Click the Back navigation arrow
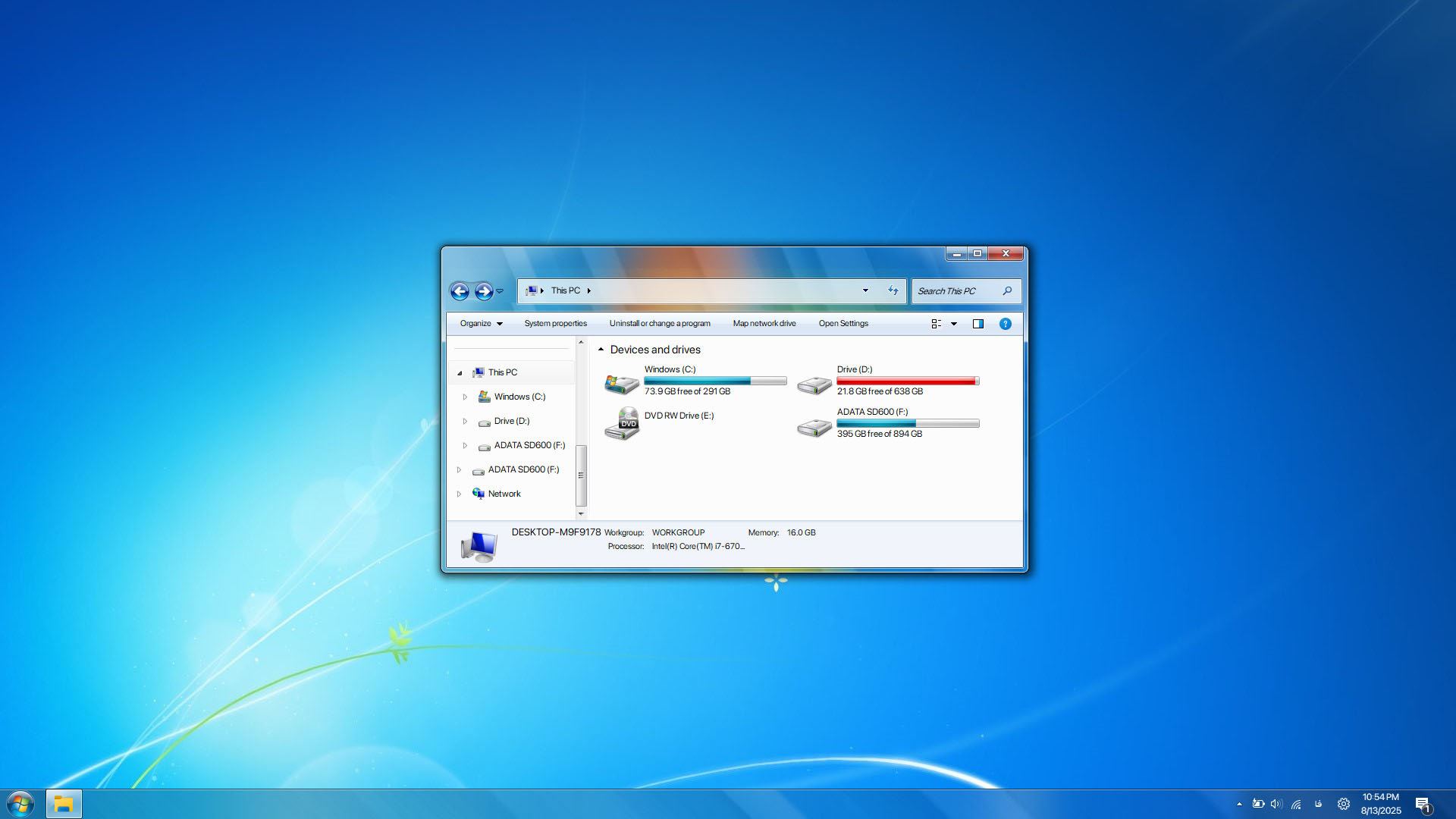 (460, 291)
